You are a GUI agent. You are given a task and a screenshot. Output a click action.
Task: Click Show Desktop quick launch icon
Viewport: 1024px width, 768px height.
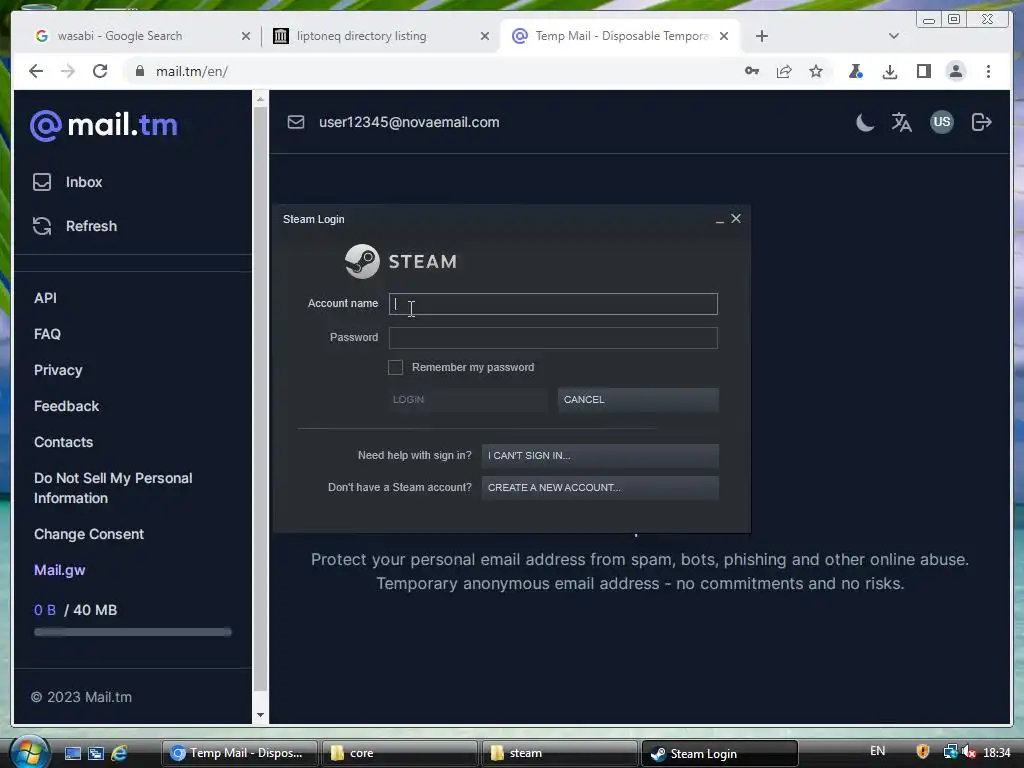coord(72,753)
